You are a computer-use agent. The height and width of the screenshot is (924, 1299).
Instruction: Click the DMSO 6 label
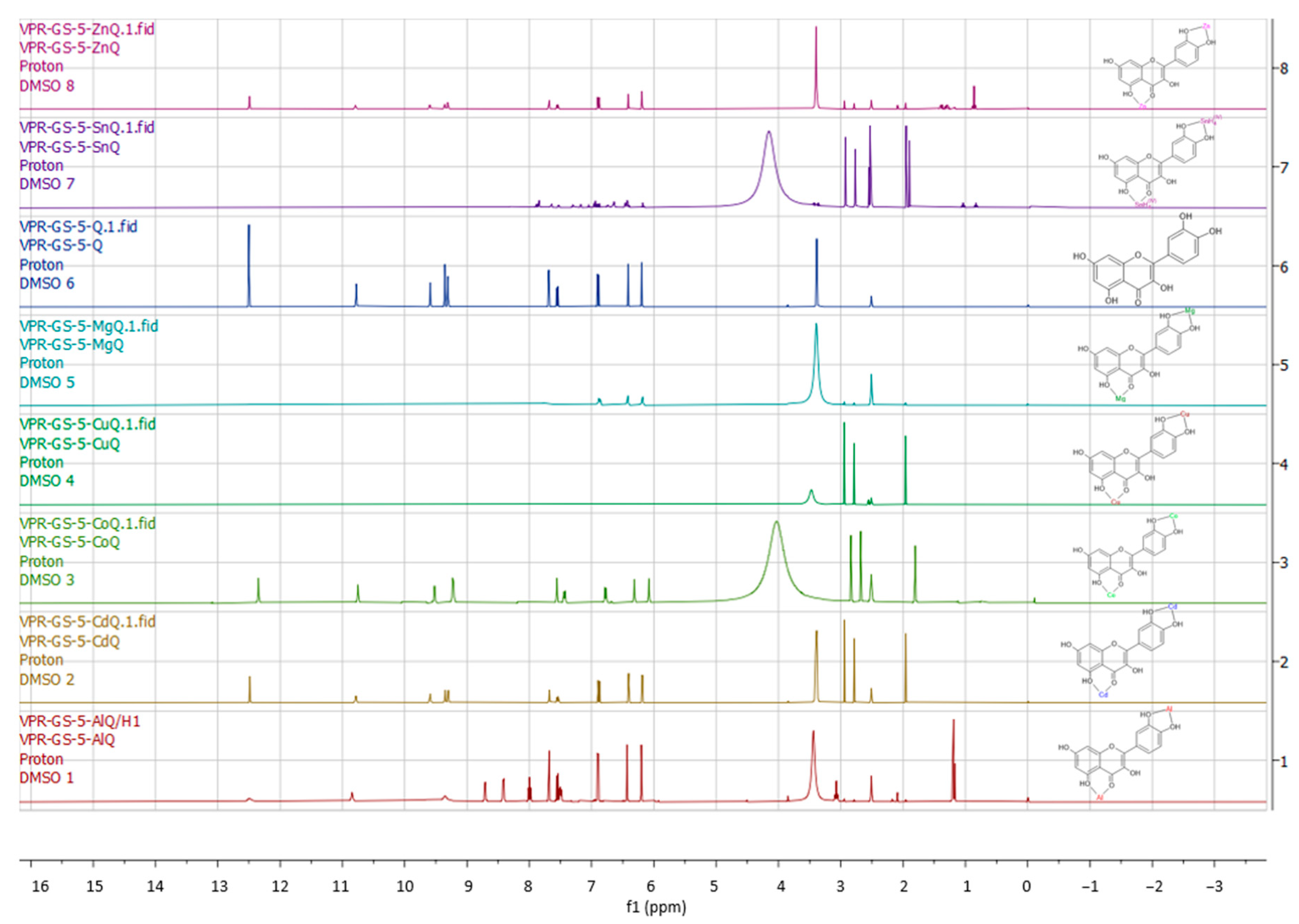(x=47, y=283)
